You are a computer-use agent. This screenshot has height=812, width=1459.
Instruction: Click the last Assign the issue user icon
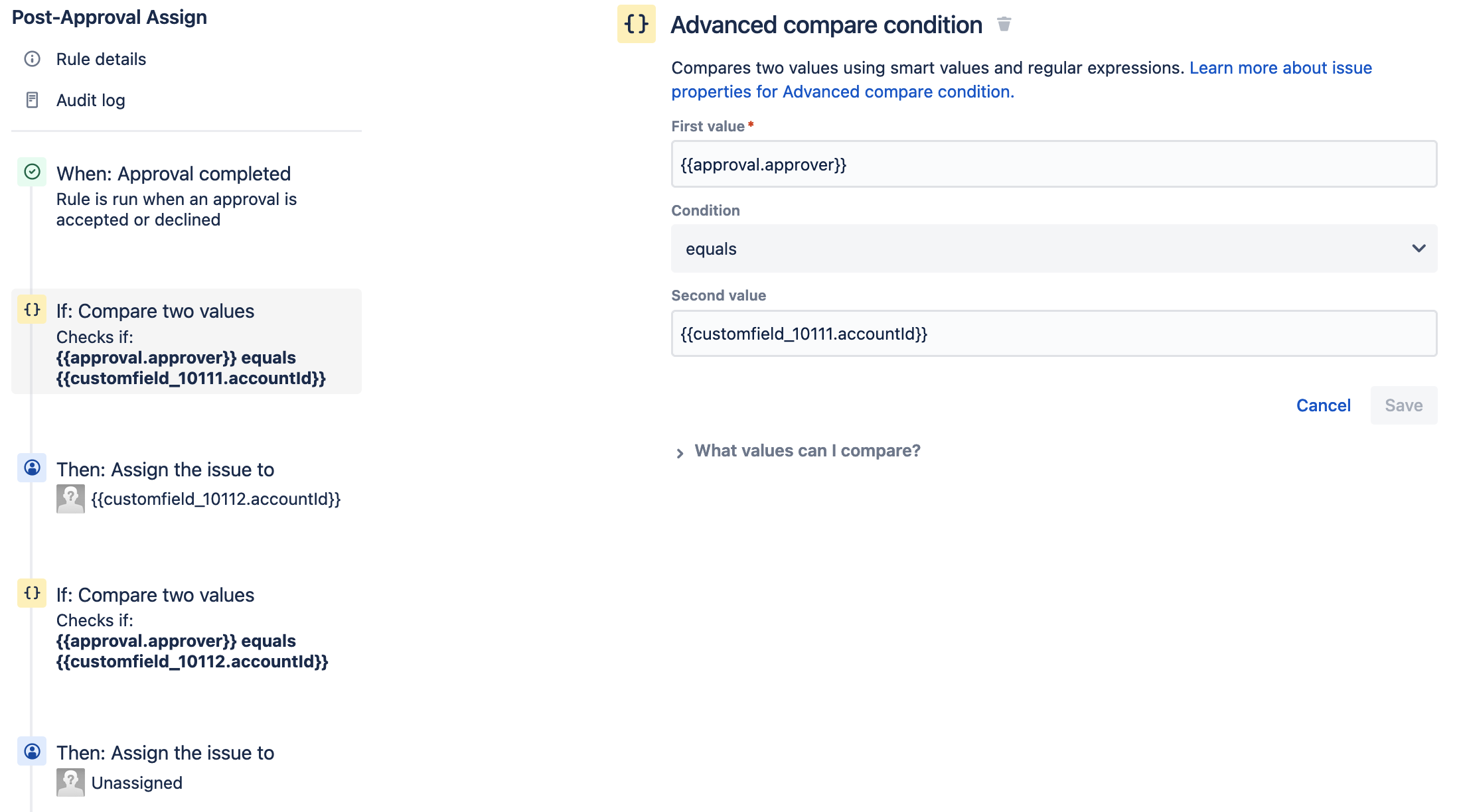[32, 752]
